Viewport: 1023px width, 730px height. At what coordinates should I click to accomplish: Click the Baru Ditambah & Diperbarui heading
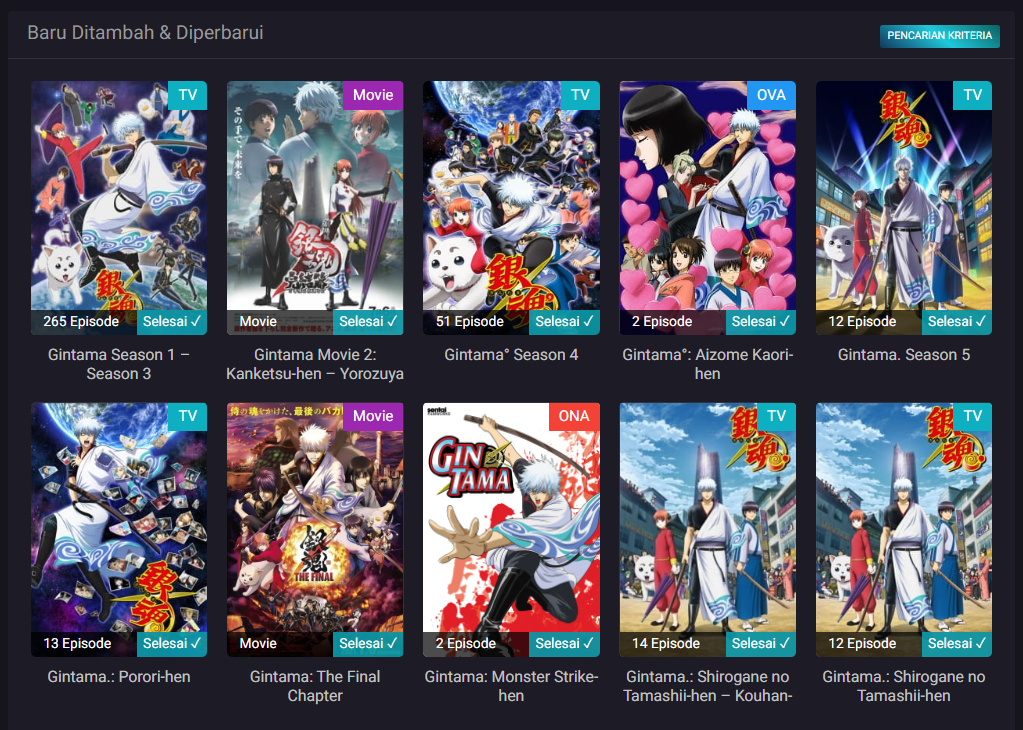coord(145,33)
